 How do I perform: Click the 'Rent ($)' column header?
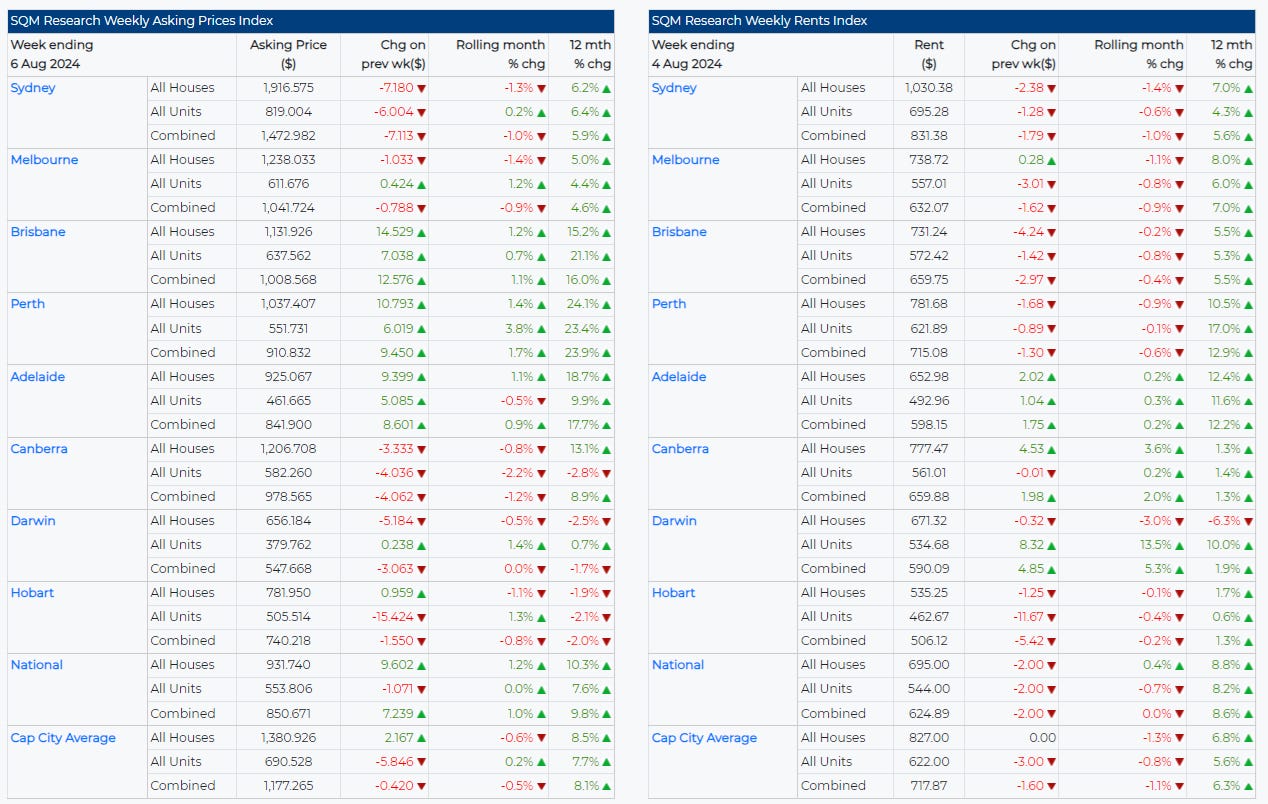(x=929, y=55)
